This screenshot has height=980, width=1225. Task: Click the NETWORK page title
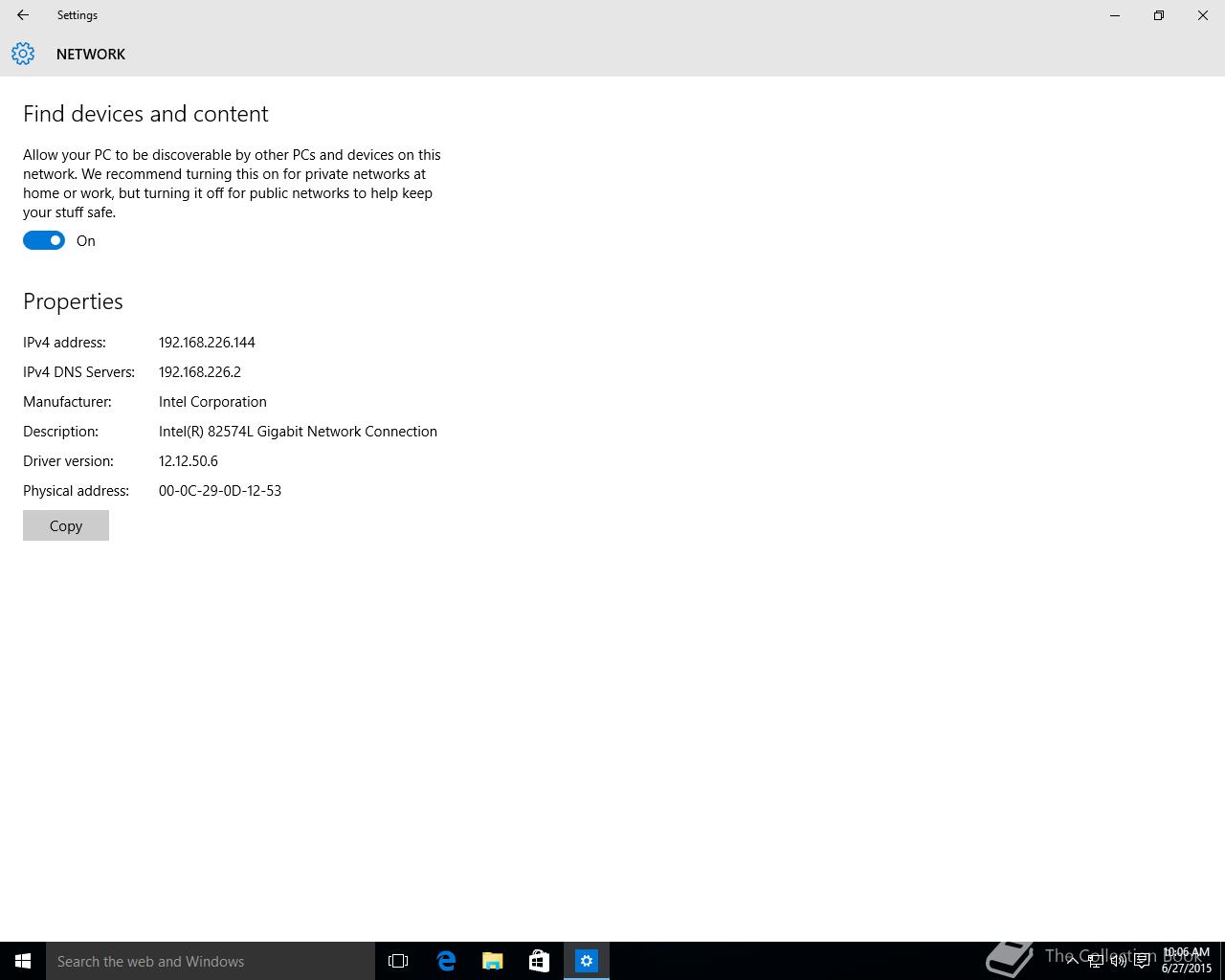point(91,55)
